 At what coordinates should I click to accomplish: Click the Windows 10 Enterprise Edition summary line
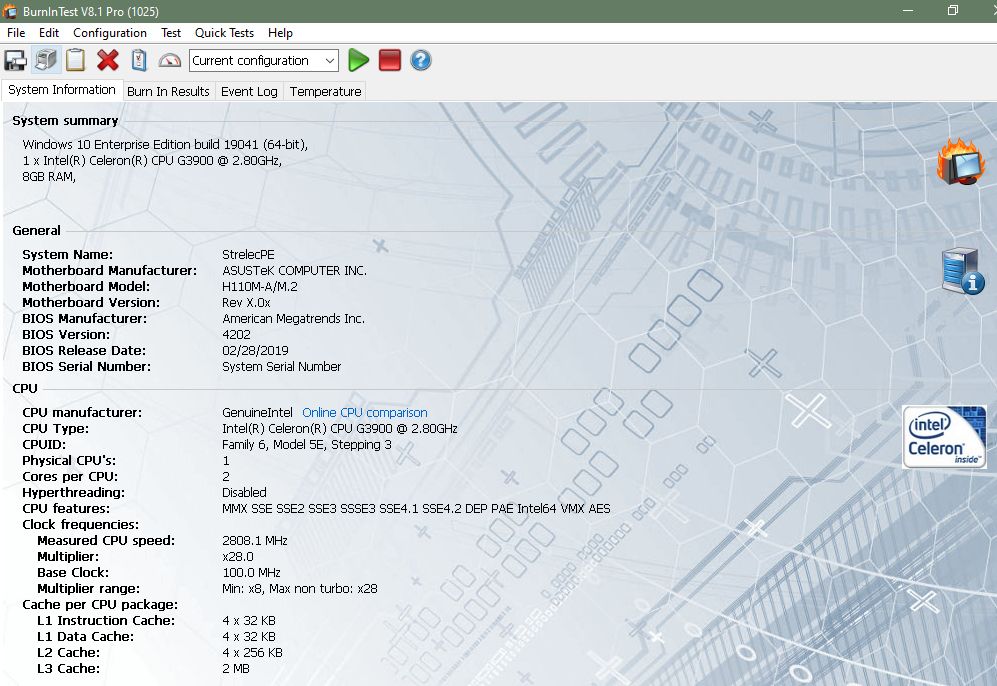(x=165, y=145)
